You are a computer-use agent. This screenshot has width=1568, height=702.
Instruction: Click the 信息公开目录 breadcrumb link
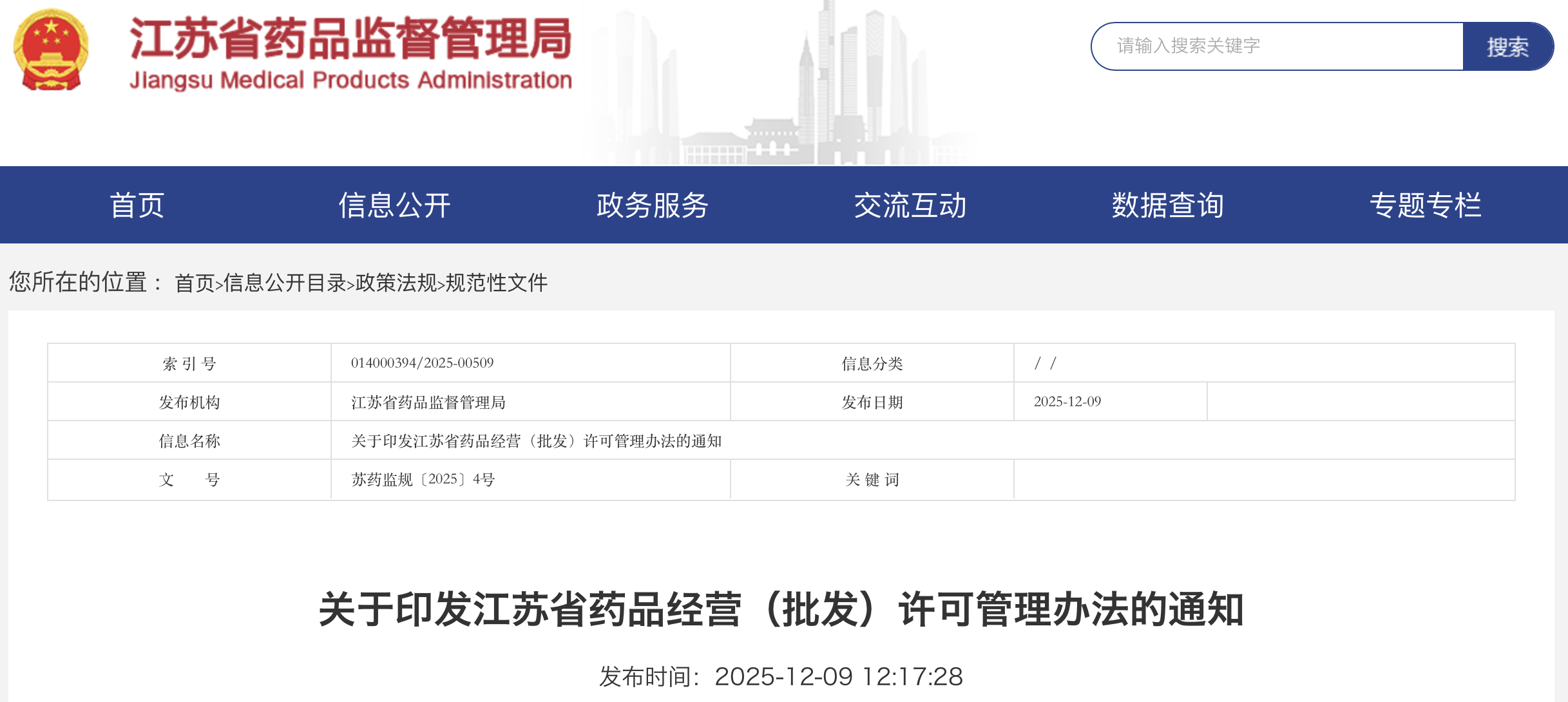[284, 283]
